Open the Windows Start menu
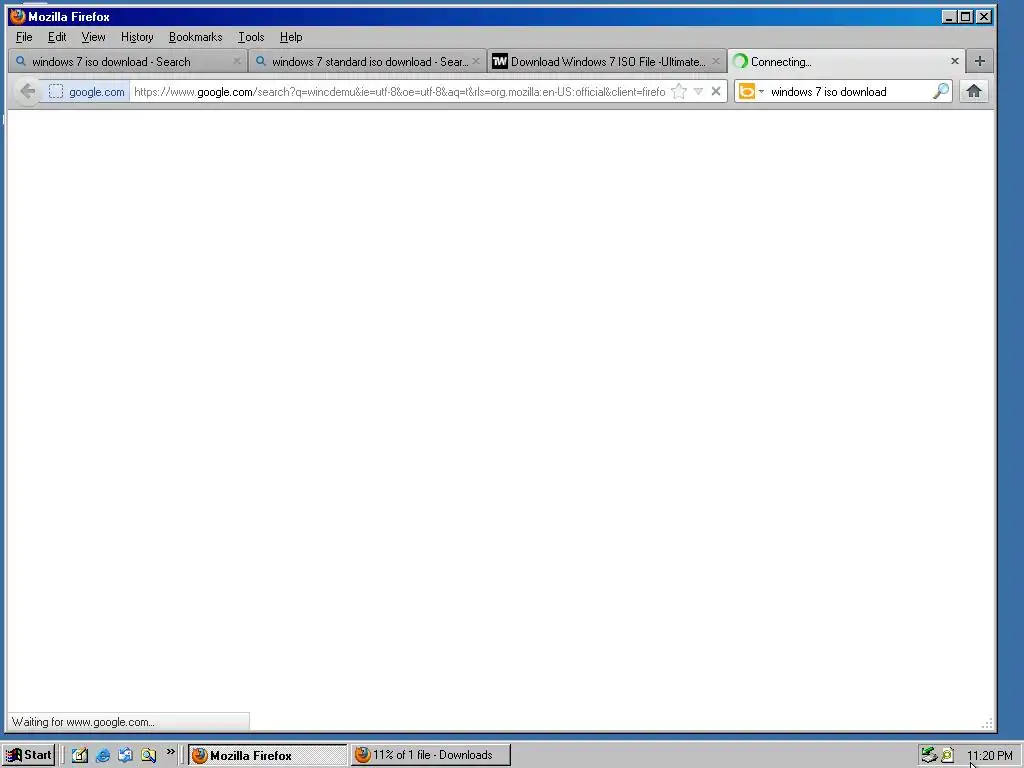Viewport: 1024px width, 768px height. click(x=29, y=755)
